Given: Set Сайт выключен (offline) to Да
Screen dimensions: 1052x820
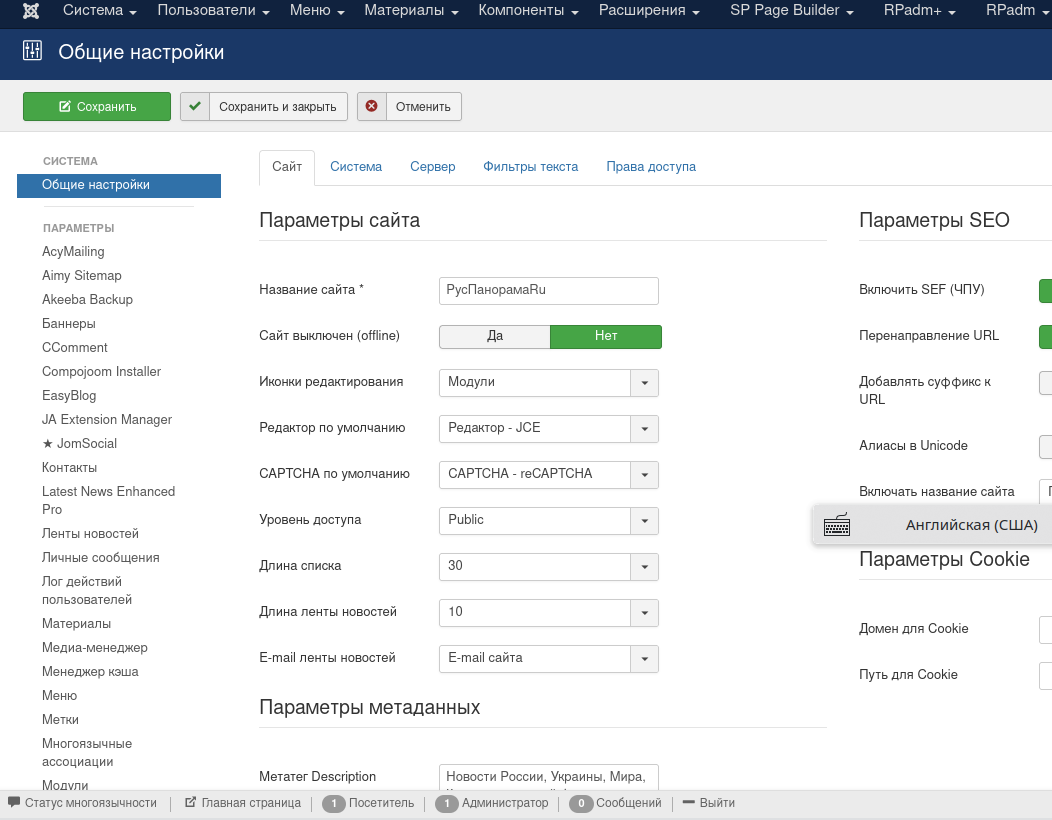Looking at the screenshot, I should 494,337.
